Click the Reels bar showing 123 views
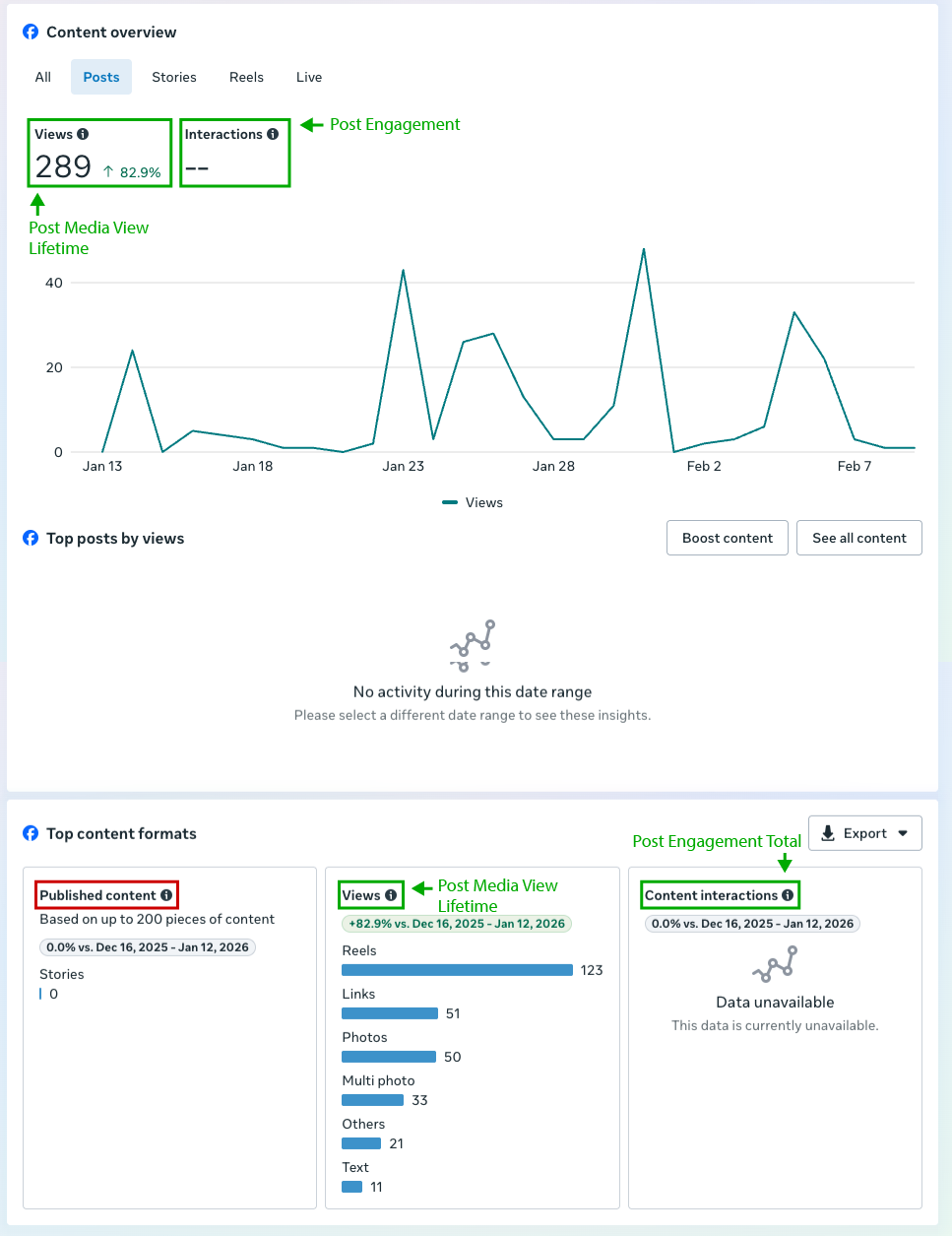This screenshot has height=1236, width=952. (457, 970)
